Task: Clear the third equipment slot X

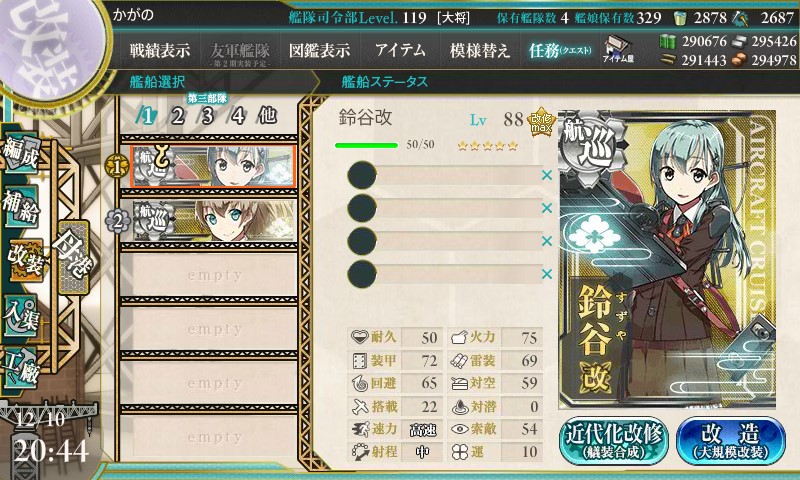Action: coord(547,241)
